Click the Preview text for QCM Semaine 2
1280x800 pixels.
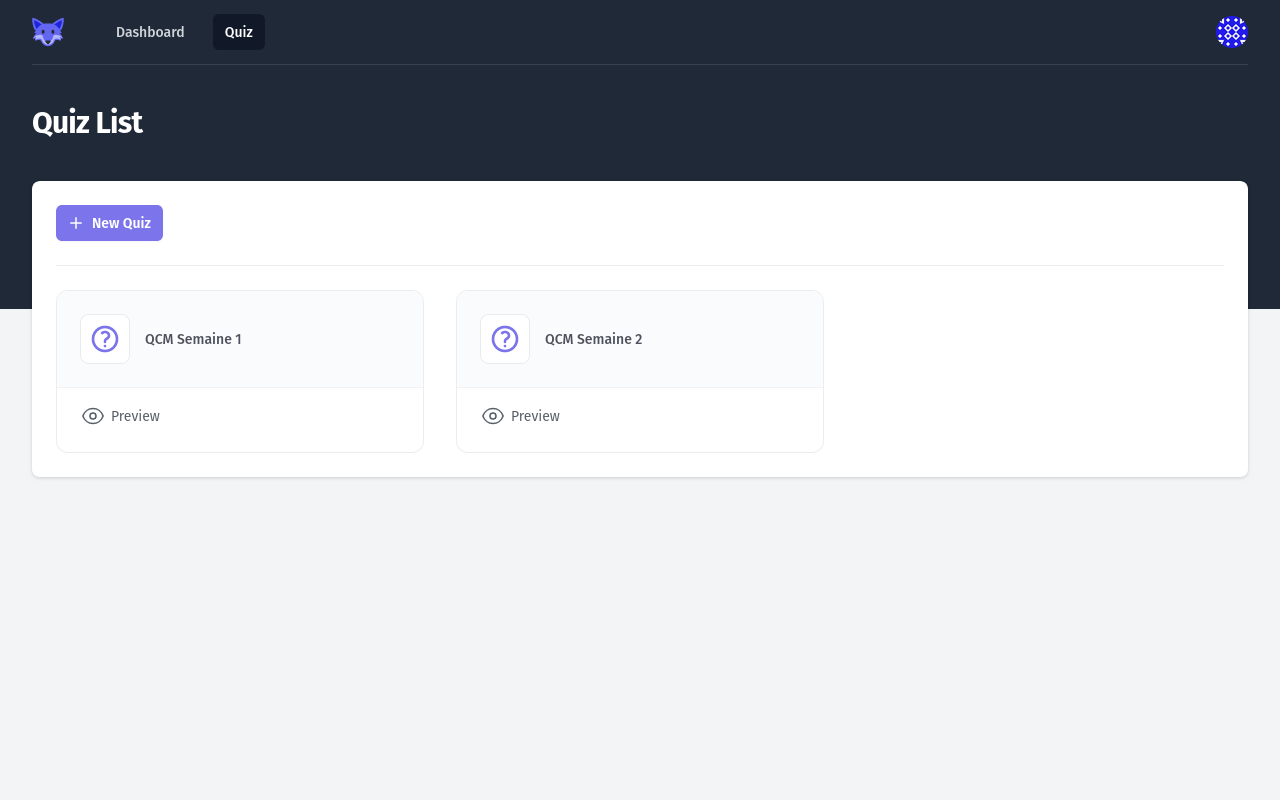535,416
